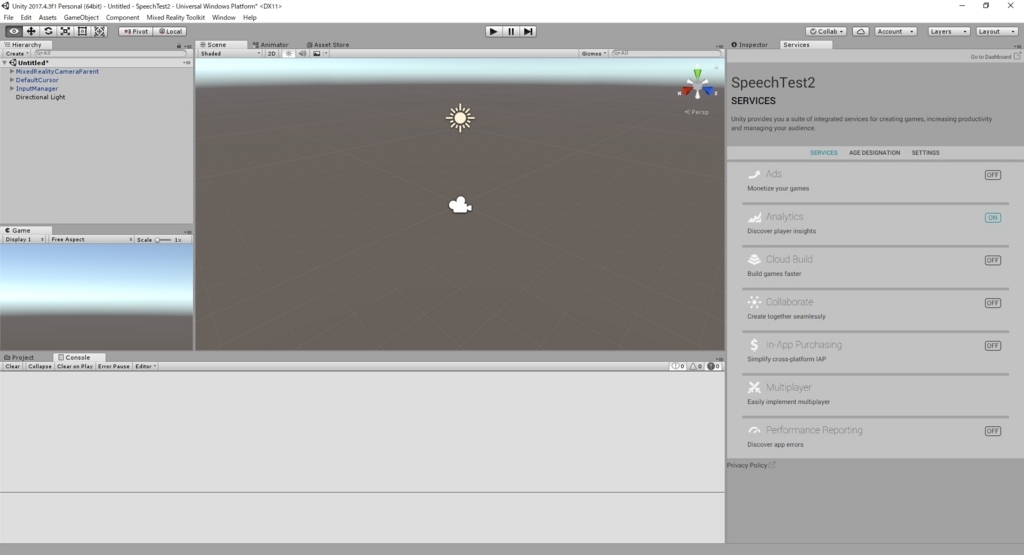Click the scene orientation gizmo

click(697, 85)
